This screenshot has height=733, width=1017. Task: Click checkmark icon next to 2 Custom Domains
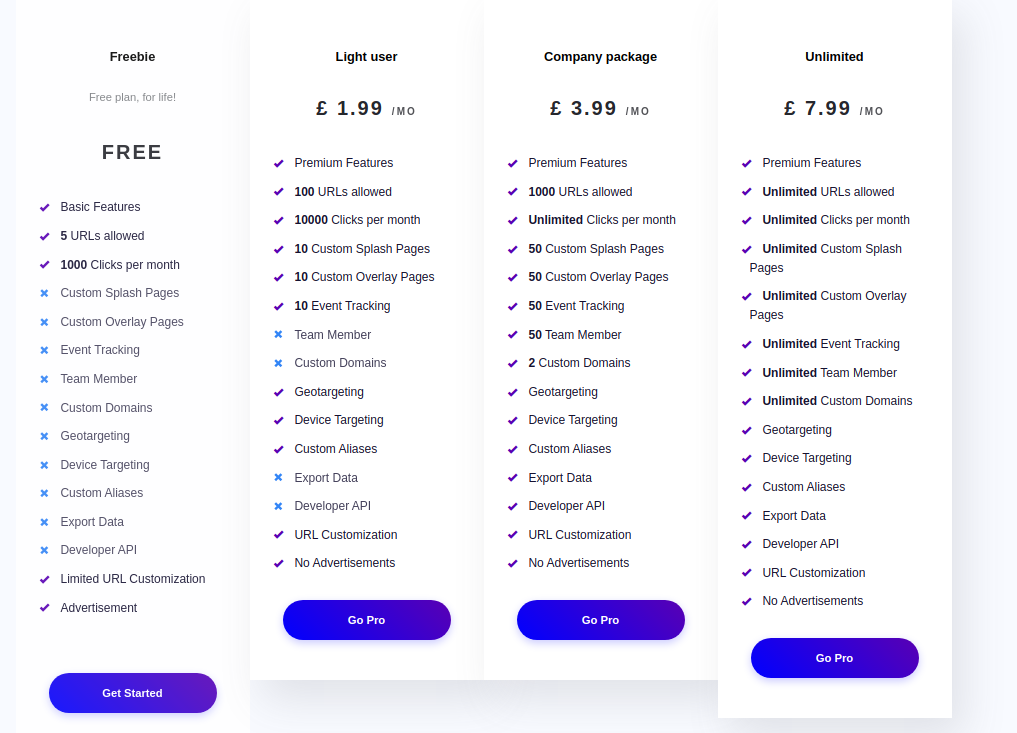[x=512, y=363]
